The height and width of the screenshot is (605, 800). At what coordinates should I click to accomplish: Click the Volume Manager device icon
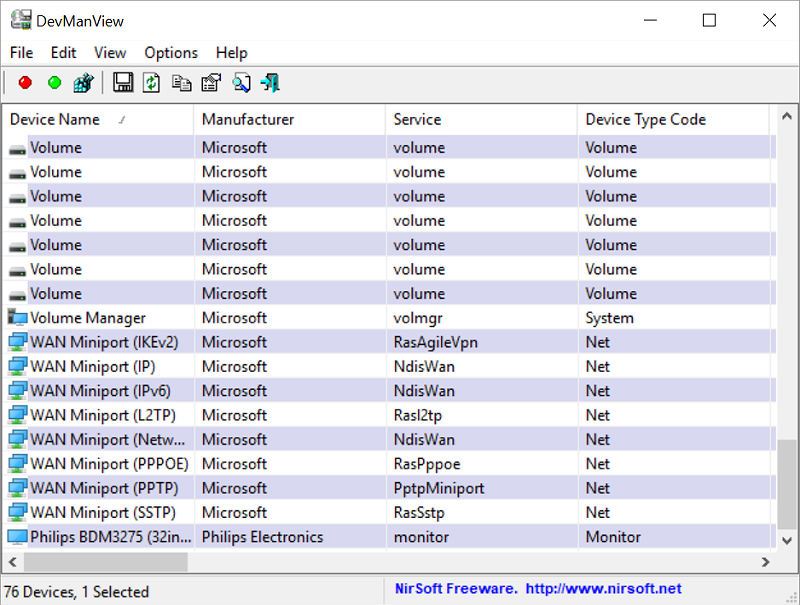coord(17,318)
